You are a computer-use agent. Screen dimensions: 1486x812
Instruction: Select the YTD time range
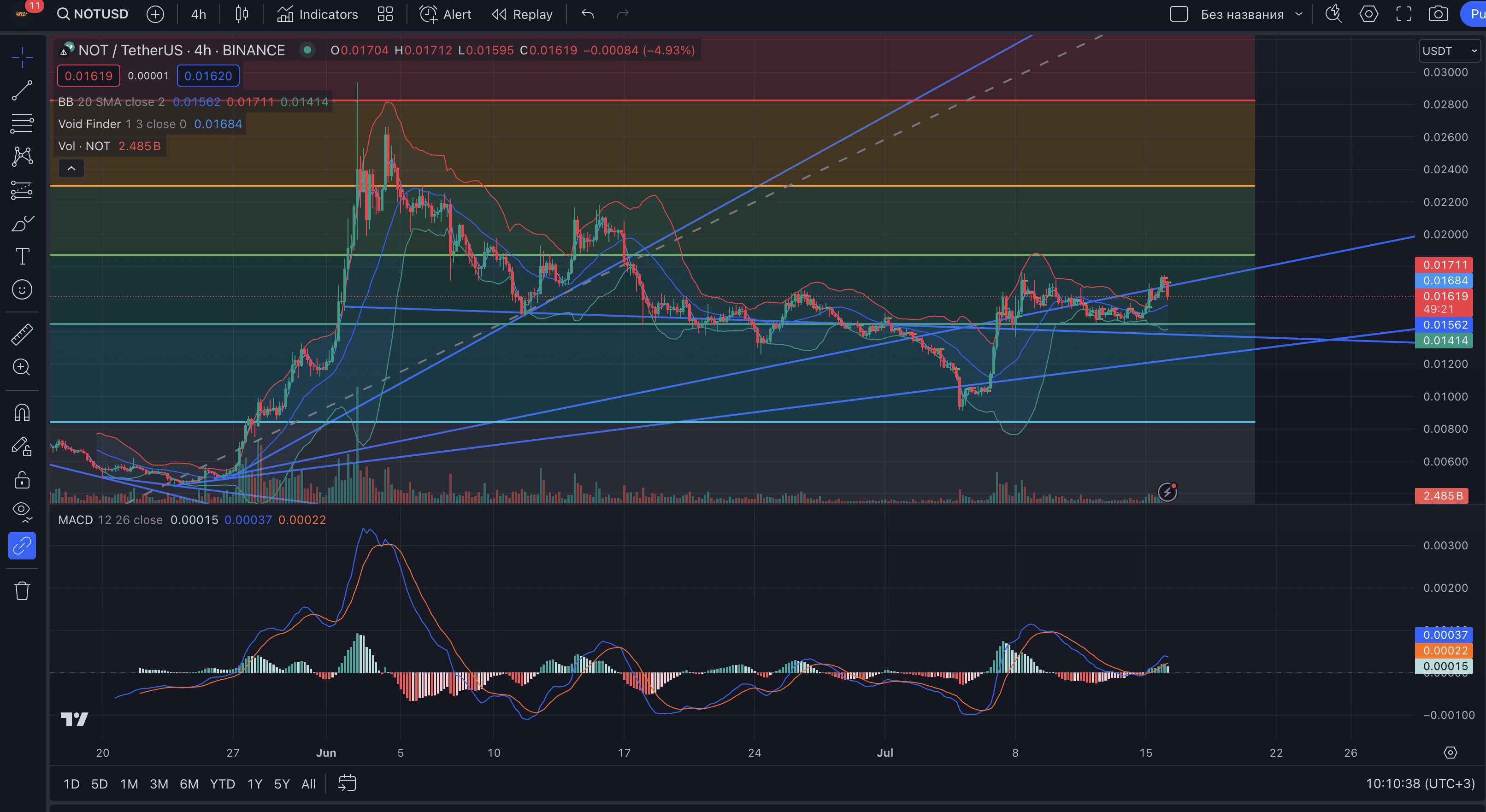pos(222,784)
